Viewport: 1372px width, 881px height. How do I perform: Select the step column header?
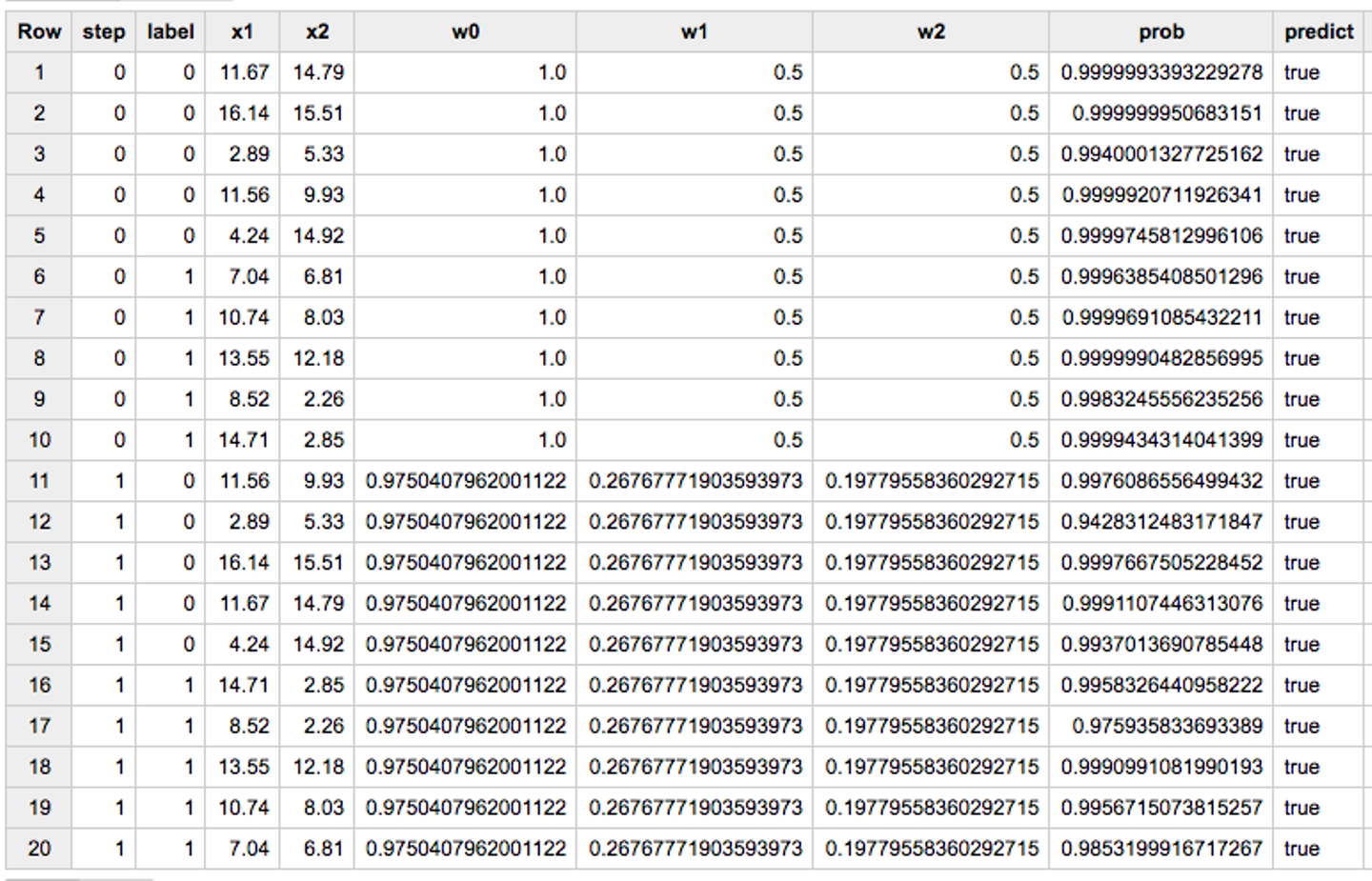click(104, 31)
